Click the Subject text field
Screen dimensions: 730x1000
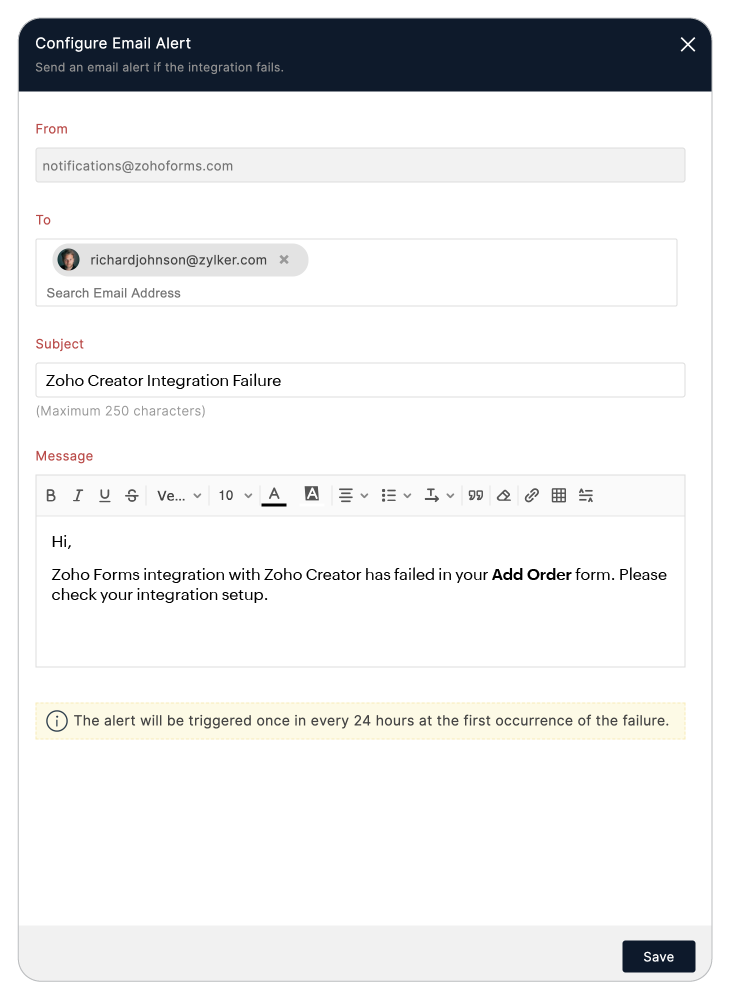pos(360,380)
